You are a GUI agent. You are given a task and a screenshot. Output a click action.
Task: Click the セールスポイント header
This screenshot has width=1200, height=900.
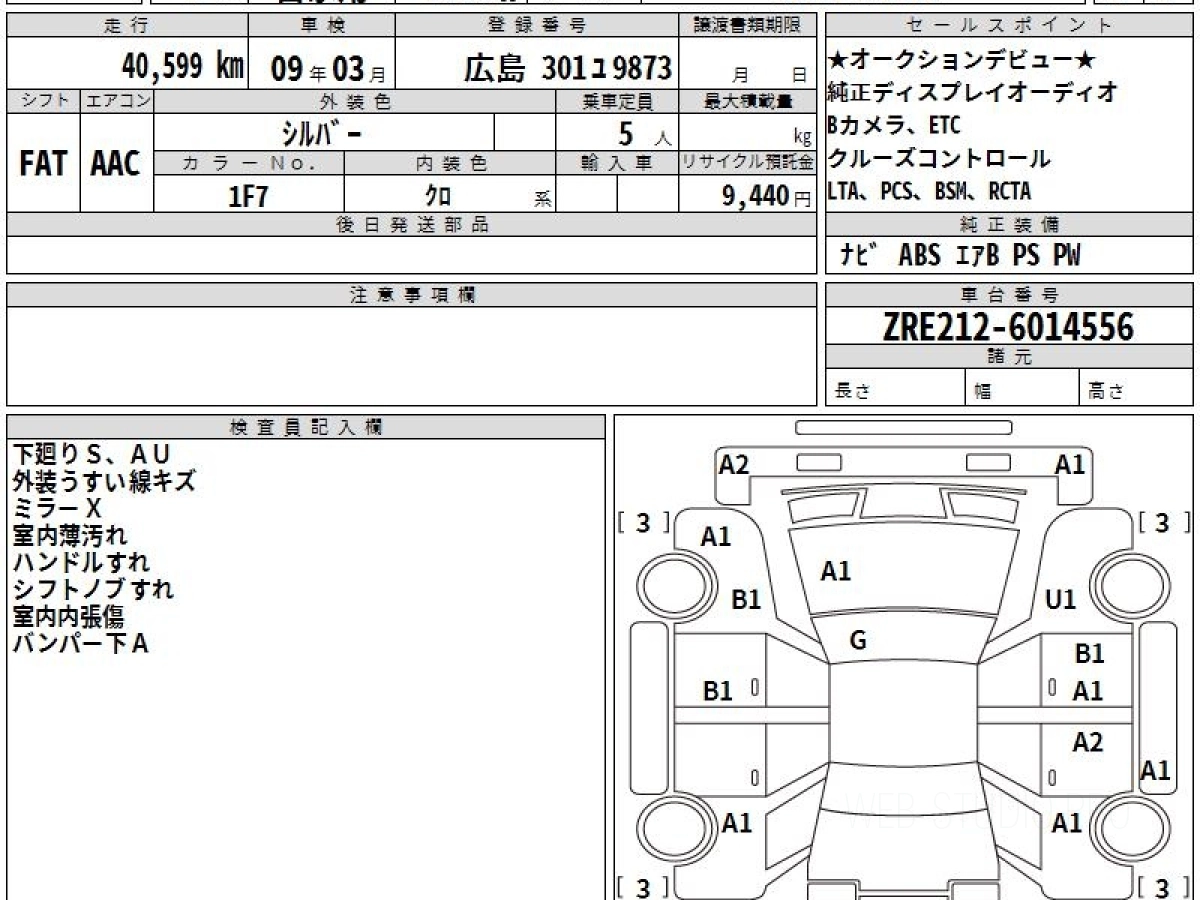pyautogui.click(x=1010, y=25)
